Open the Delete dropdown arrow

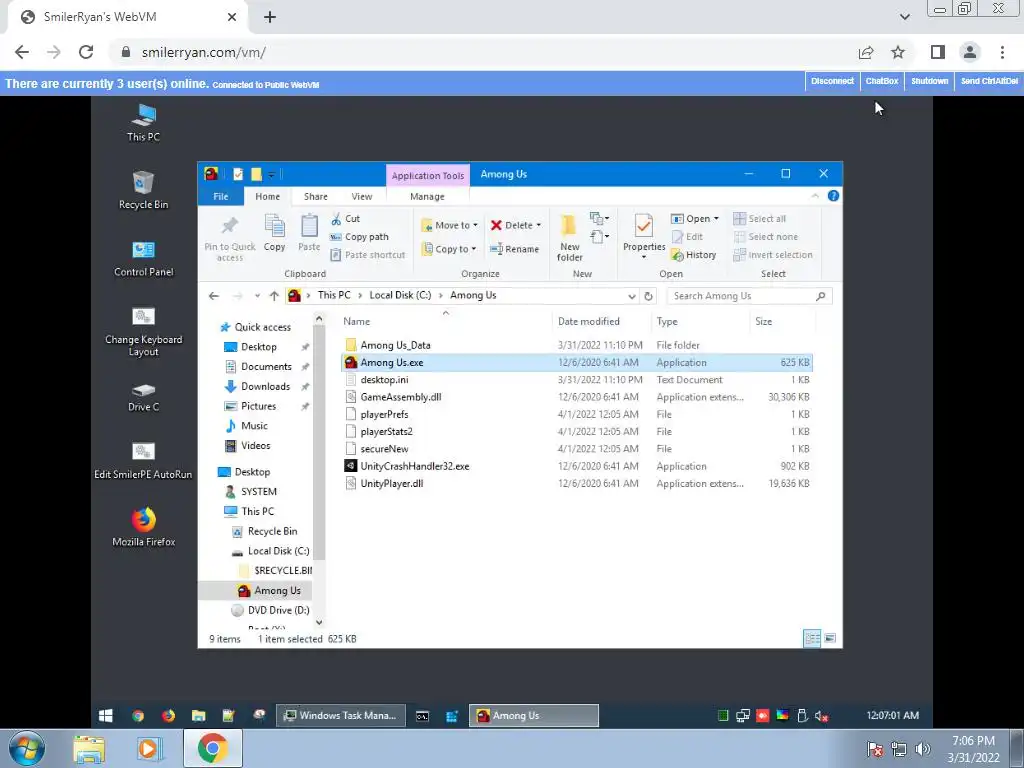pyautogui.click(x=539, y=225)
